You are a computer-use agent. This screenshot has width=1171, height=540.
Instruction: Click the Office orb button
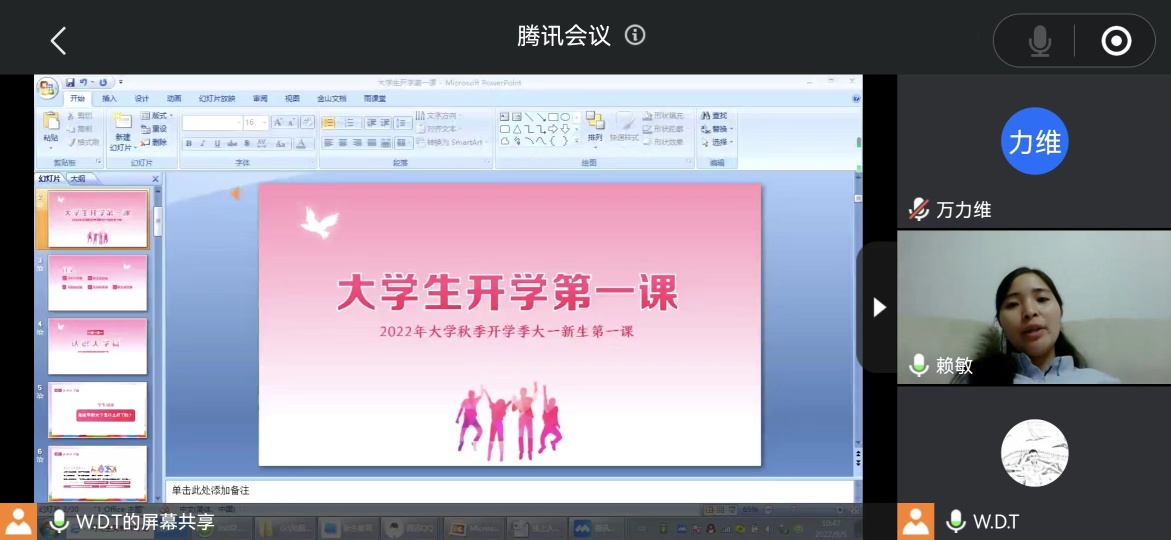pos(47,88)
